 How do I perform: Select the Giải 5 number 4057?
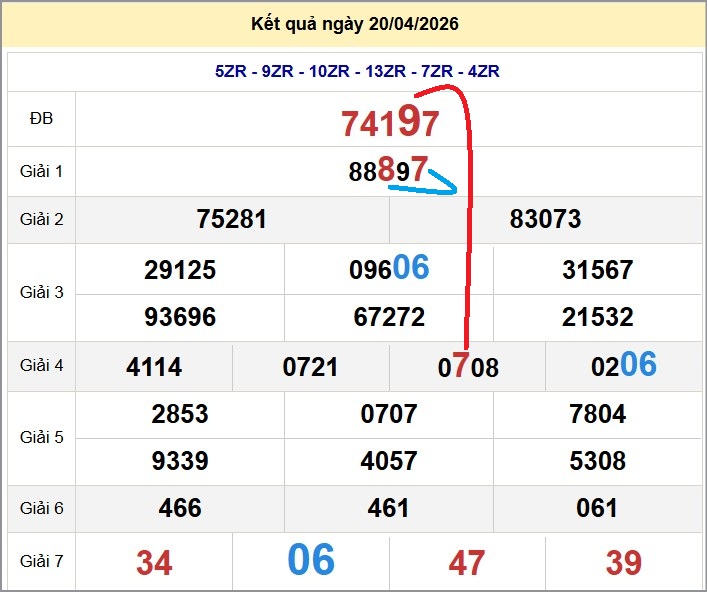click(x=389, y=461)
